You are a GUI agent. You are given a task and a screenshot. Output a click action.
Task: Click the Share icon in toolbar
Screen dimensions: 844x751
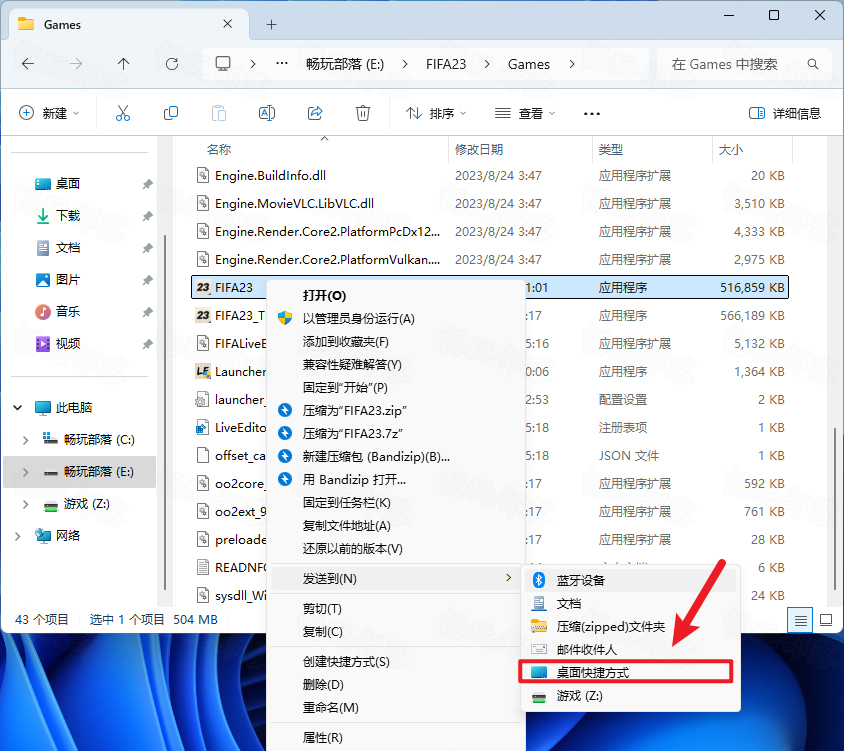pyautogui.click(x=315, y=113)
